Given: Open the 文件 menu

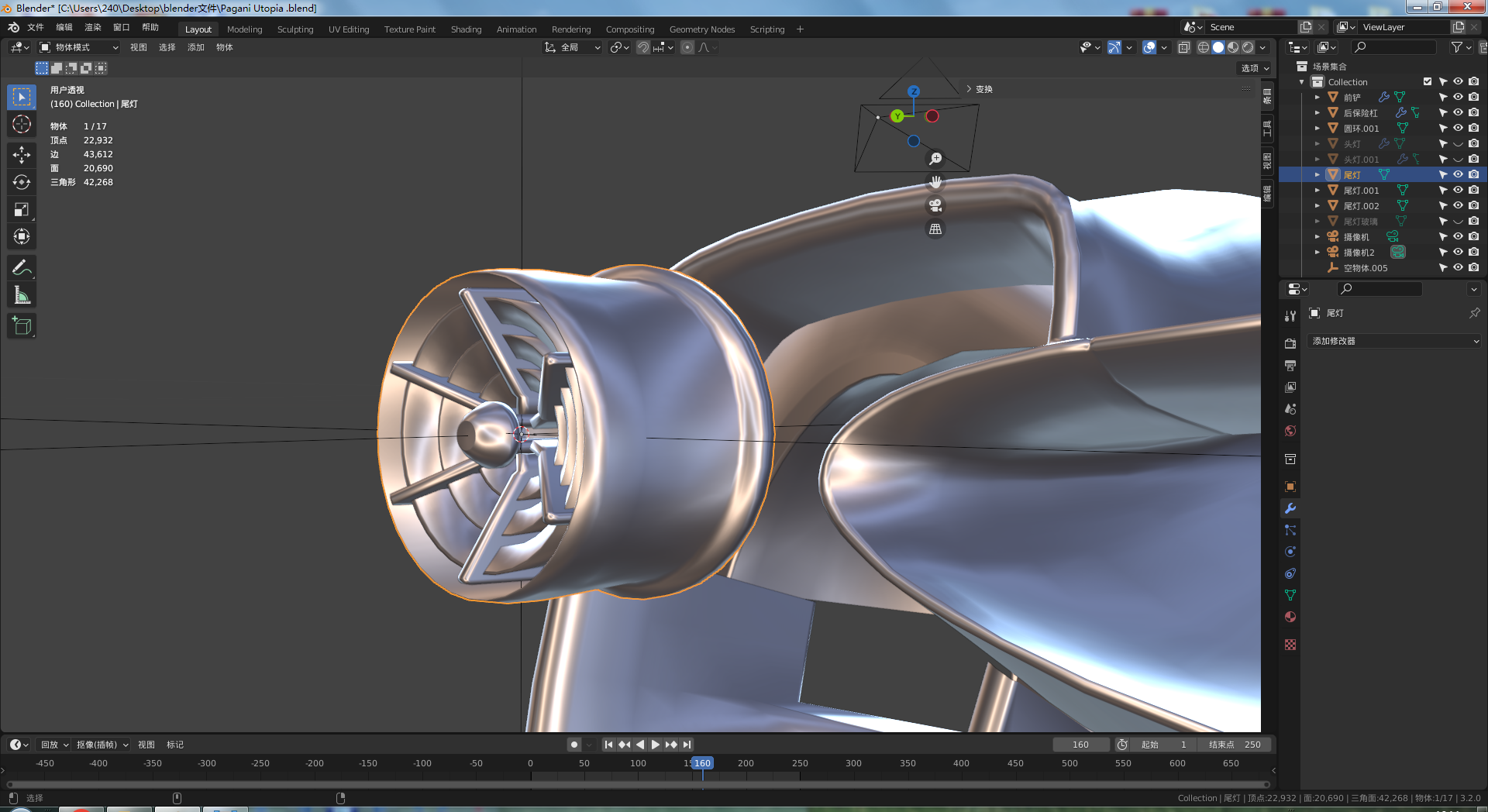Looking at the screenshot, I should [36, 27].
